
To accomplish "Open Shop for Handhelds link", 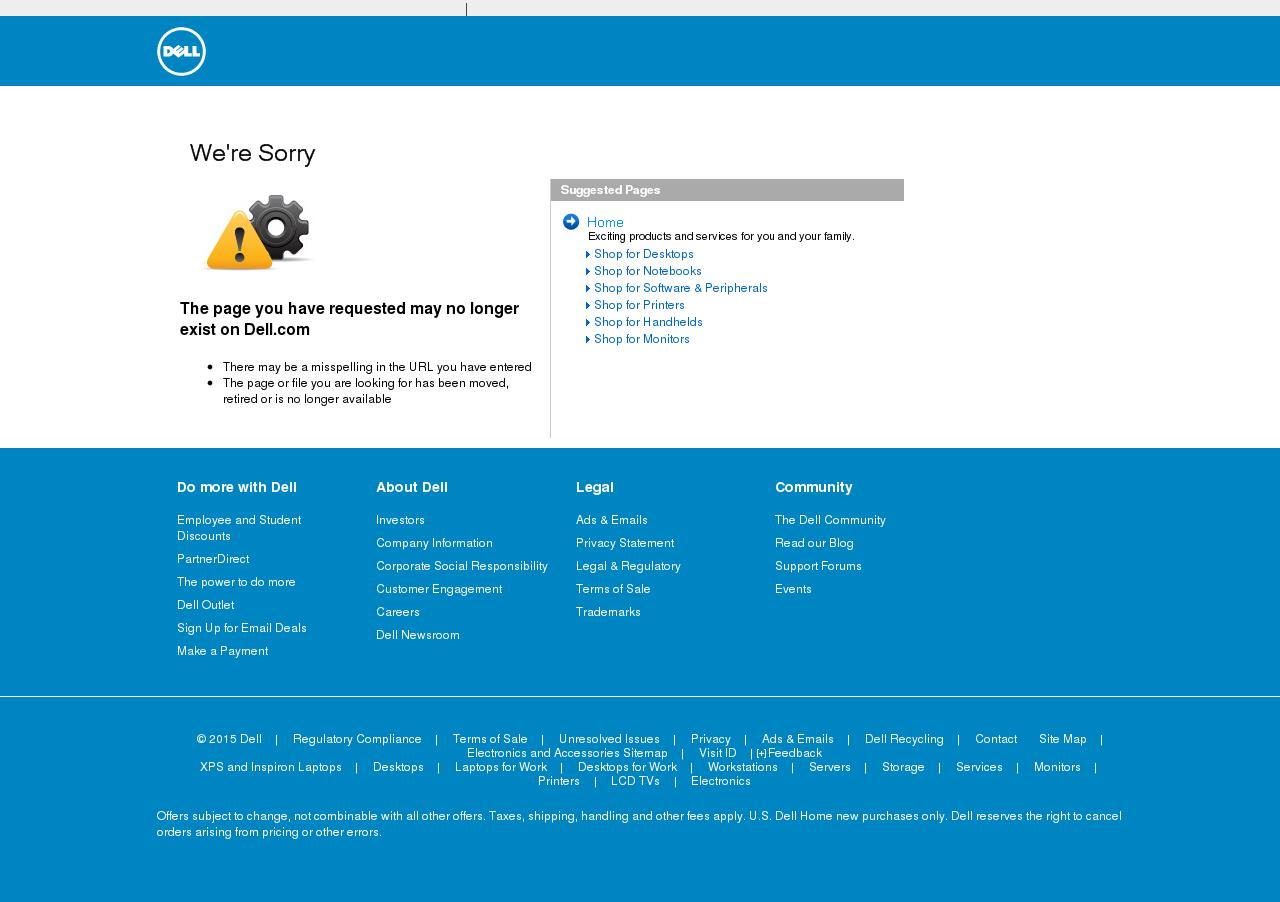I will 648,322.
